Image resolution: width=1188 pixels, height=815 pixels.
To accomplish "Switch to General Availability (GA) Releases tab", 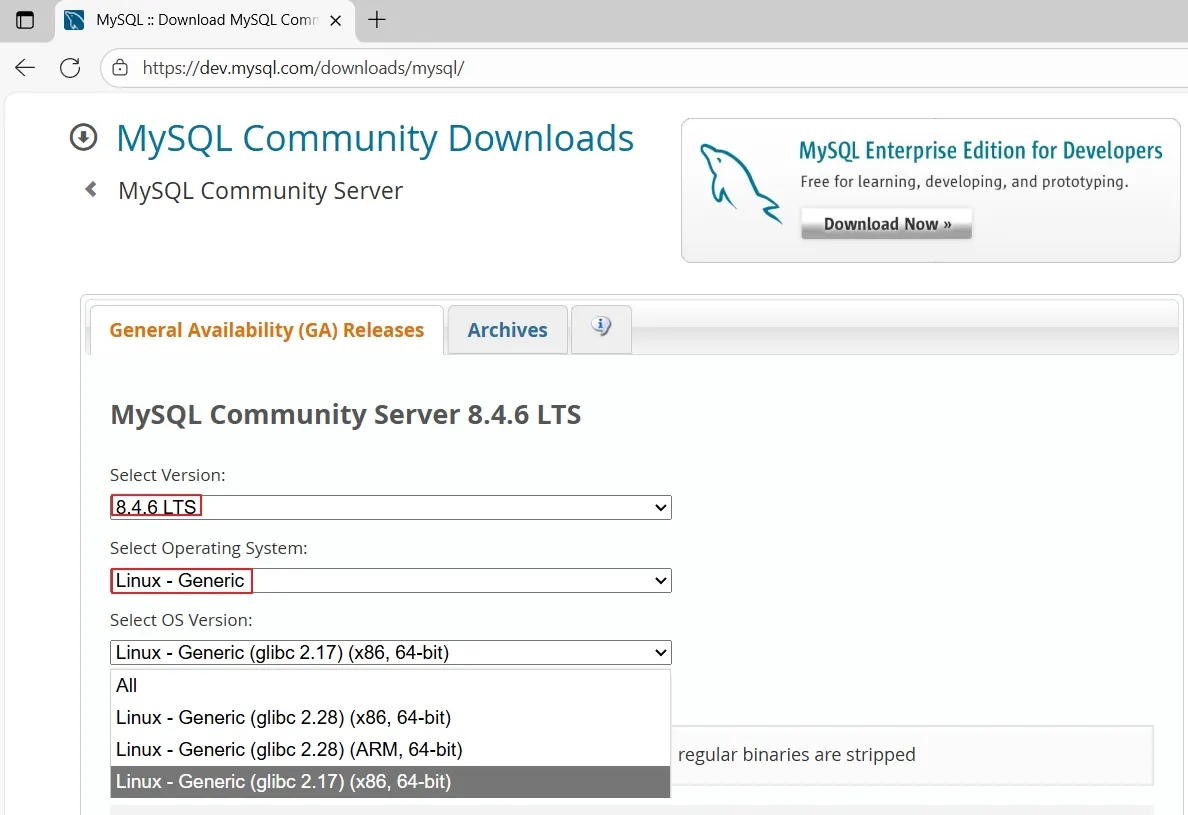I will [x=267, y=330].
